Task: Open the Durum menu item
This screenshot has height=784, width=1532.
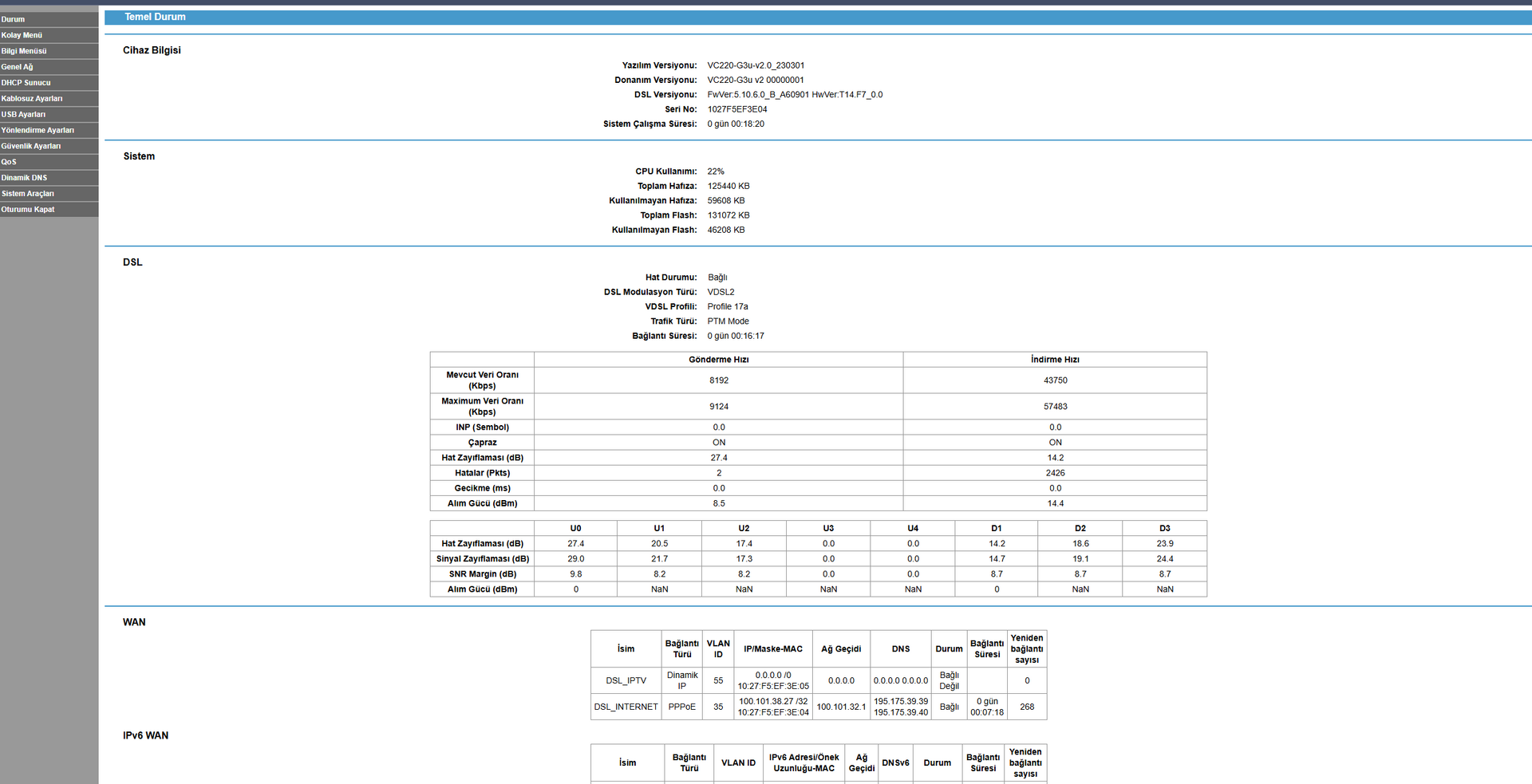Action: (49, 19)
